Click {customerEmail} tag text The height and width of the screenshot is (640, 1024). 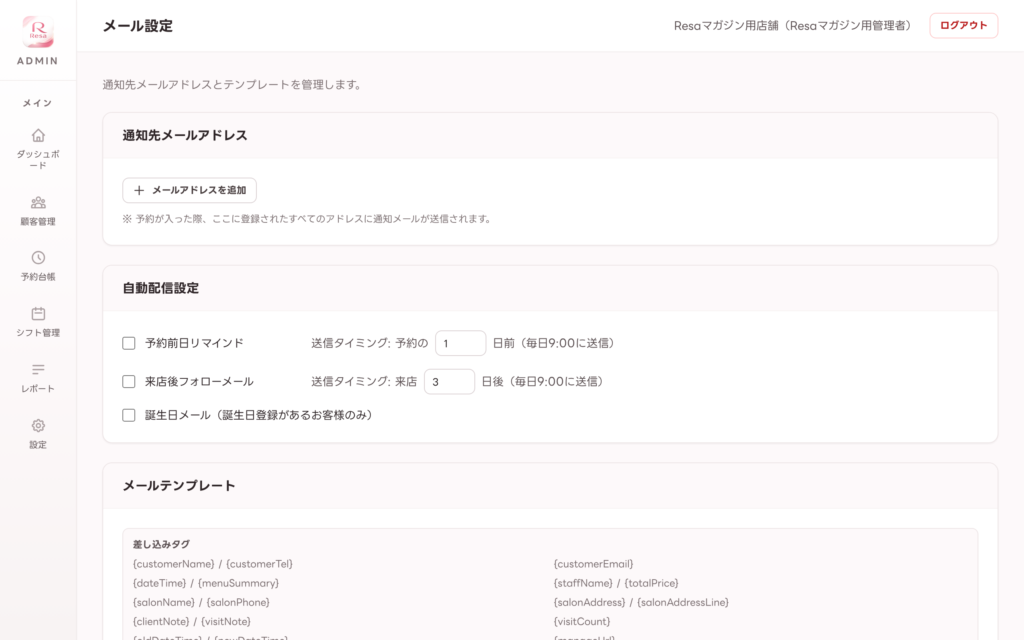click(594, 564)
